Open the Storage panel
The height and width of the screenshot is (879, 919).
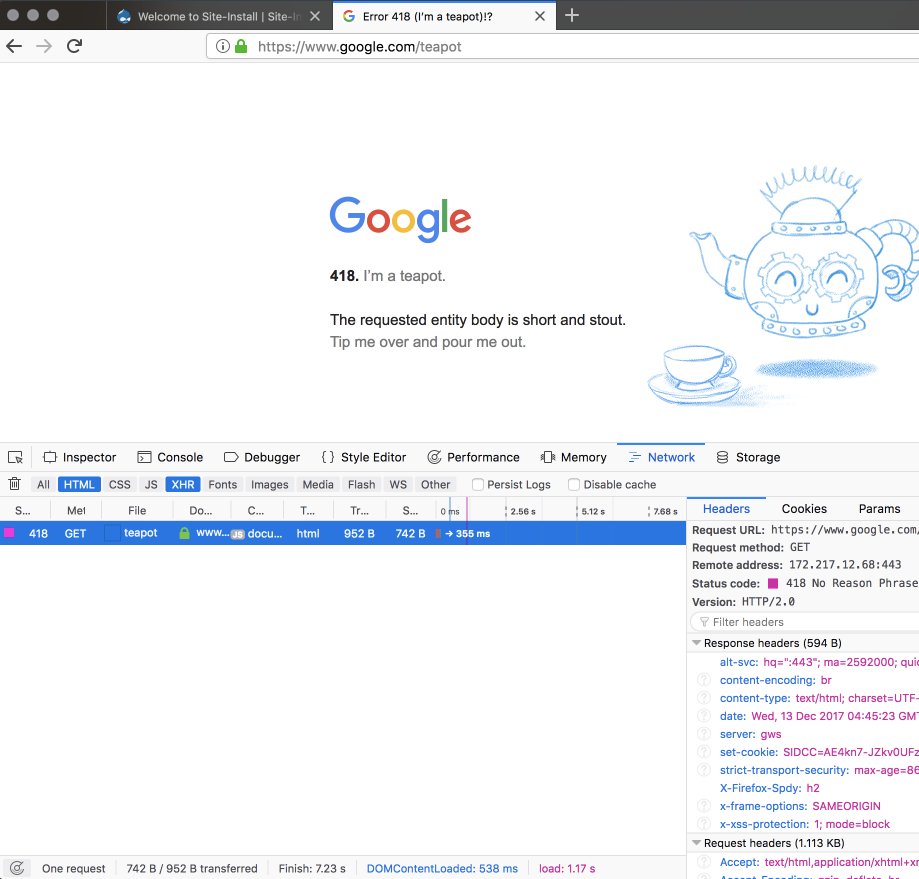(x=748, y=457)
